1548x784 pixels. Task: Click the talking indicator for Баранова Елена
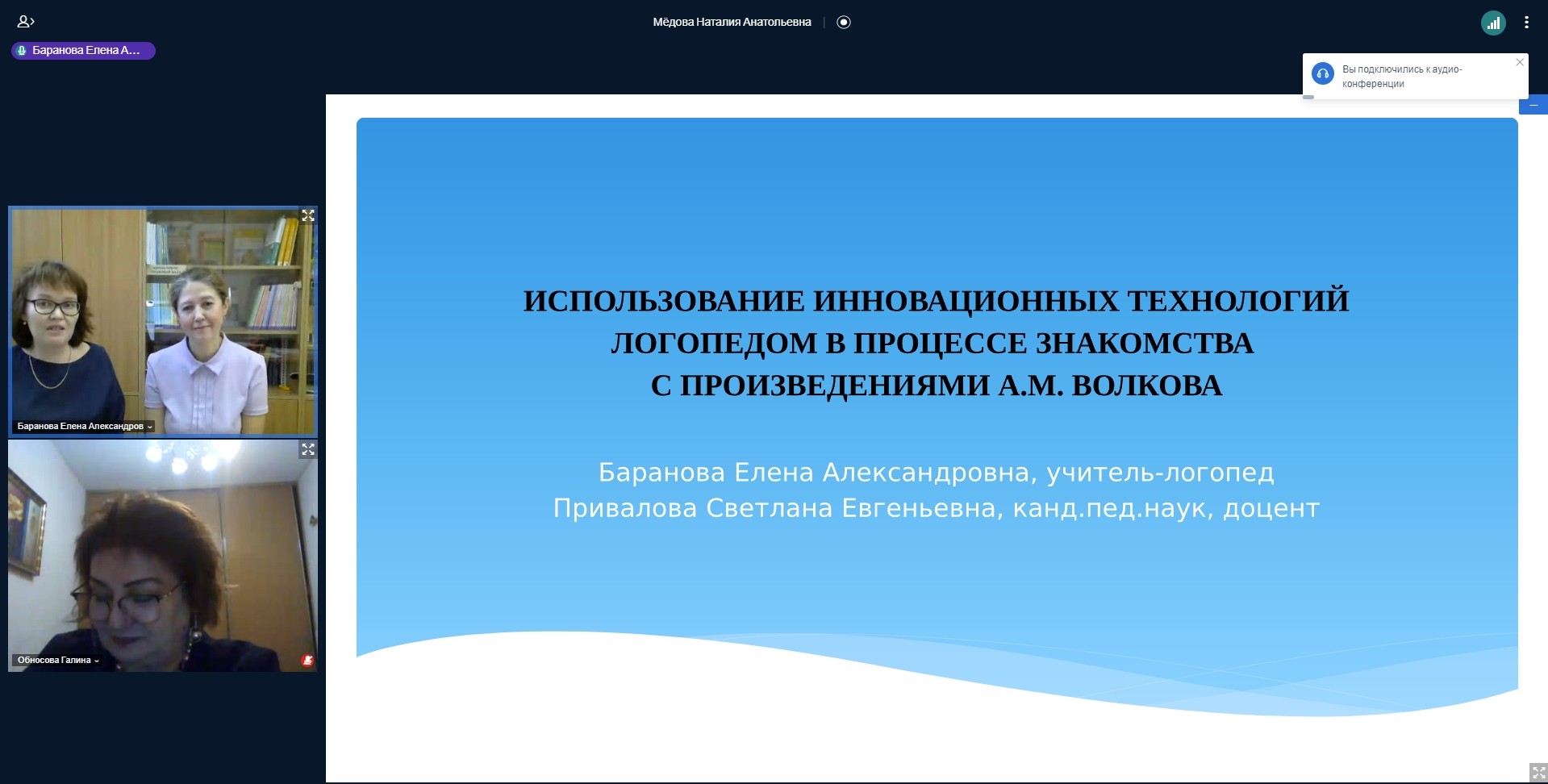click(83, 51)
